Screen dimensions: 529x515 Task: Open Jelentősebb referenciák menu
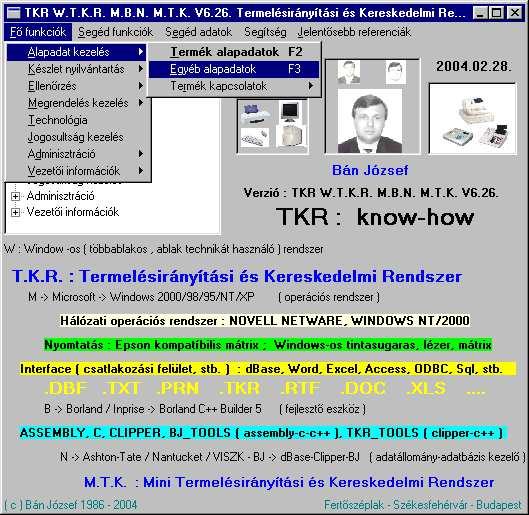point(354,32)
